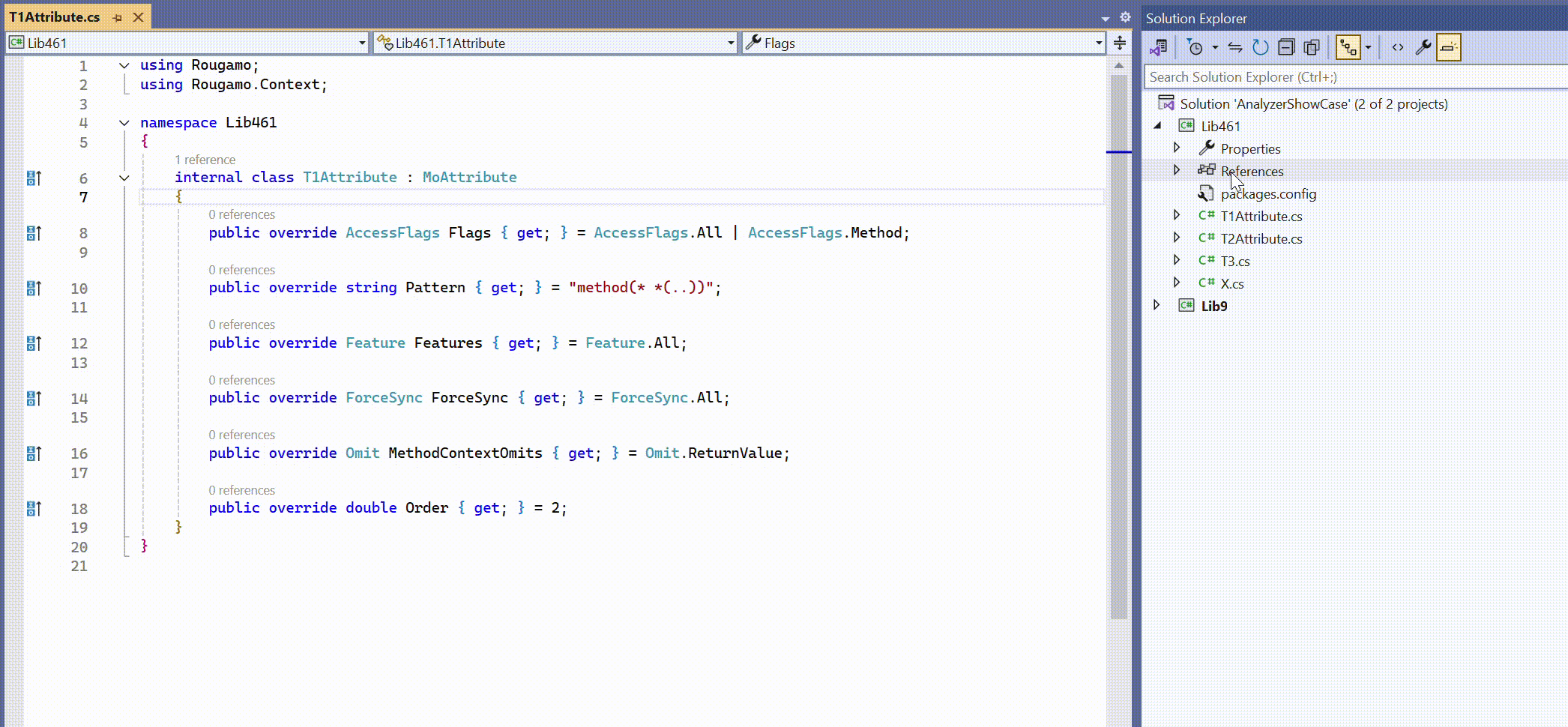Click the '1 reference' CodeLens link
This screenshot has width=1568, height=727.
pyautogui.click(x=205, y=160)
